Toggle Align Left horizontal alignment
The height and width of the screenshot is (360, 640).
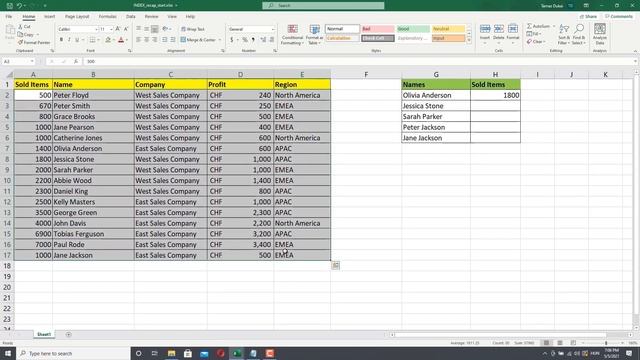tap(138, 40)
